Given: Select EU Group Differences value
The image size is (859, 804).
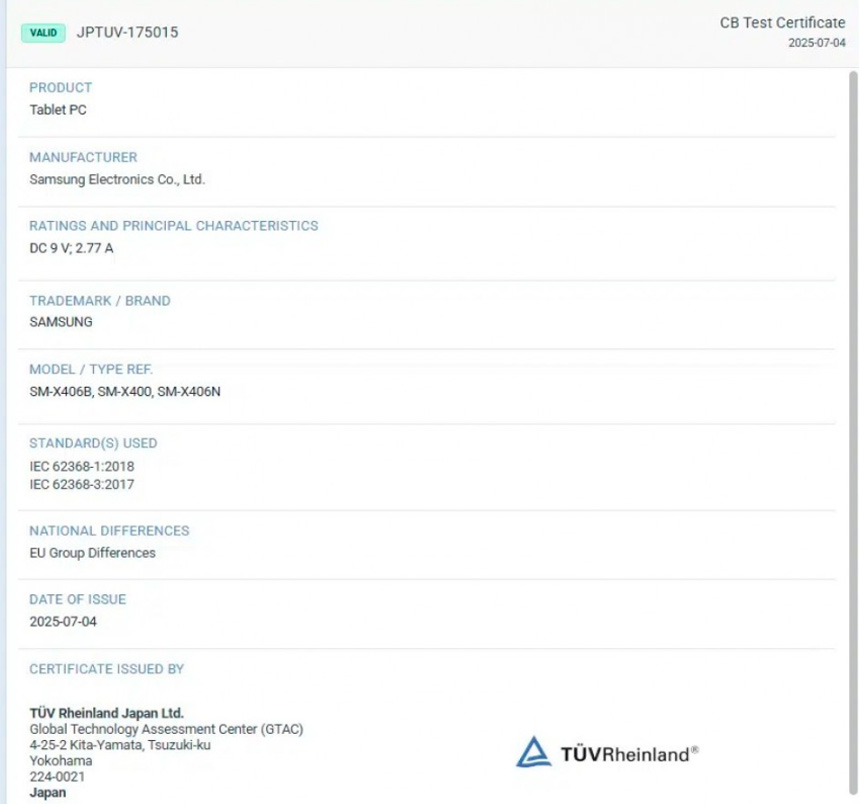Looking at the screenshot, I should coord(93,553).
